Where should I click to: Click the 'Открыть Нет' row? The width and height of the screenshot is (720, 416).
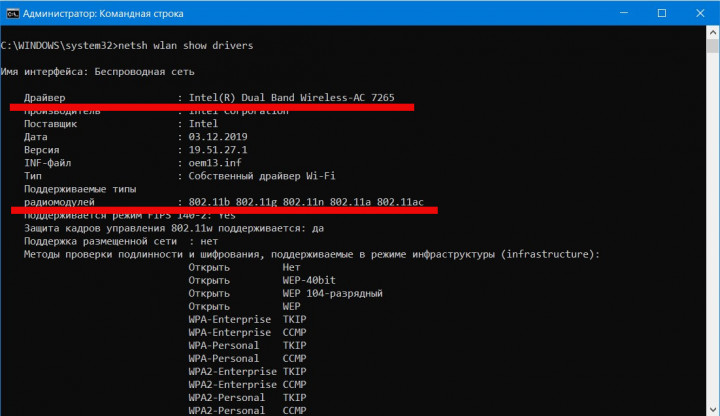244,267
